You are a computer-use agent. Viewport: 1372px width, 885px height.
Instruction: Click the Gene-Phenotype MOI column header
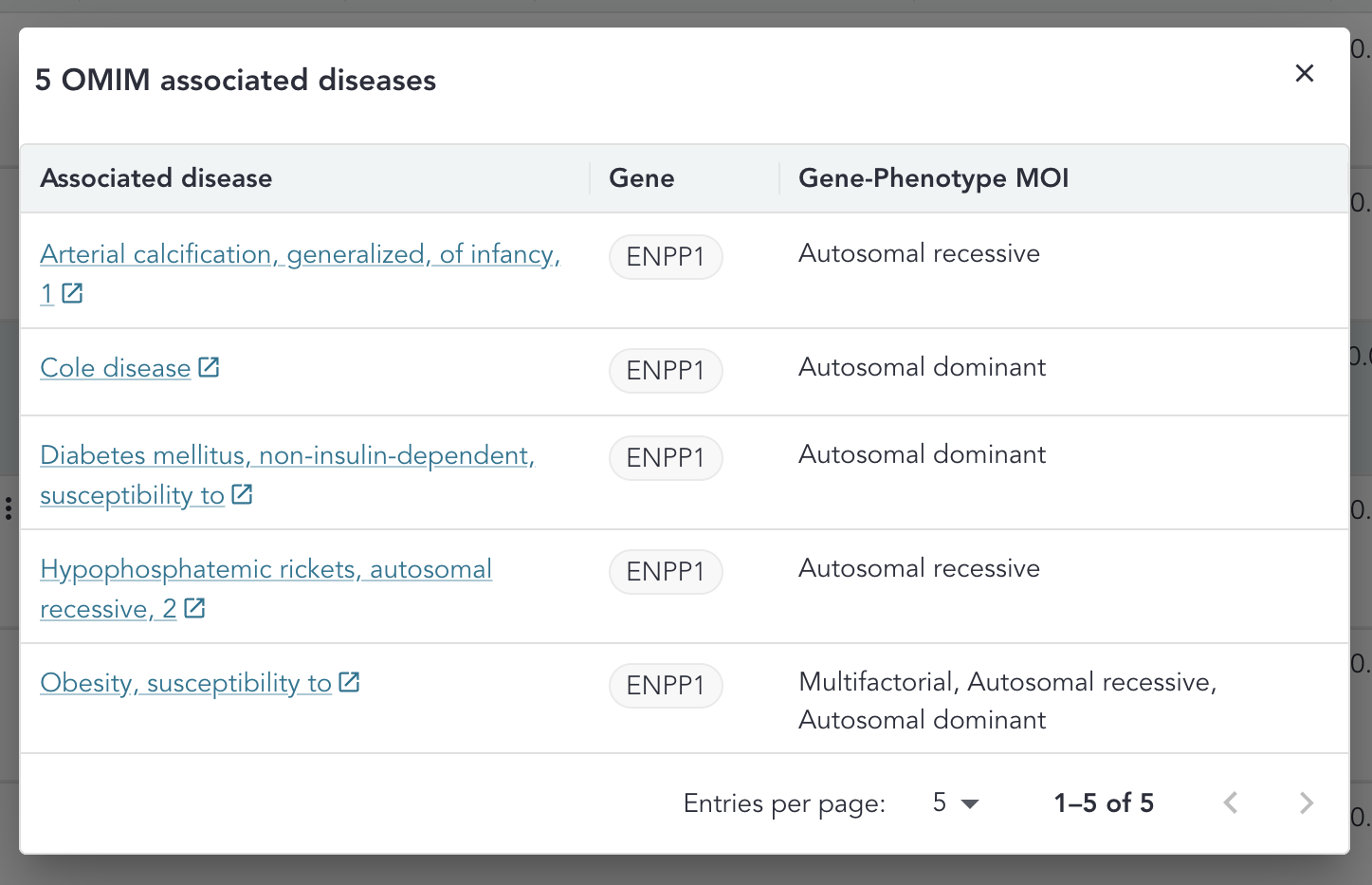click(933, 178)
